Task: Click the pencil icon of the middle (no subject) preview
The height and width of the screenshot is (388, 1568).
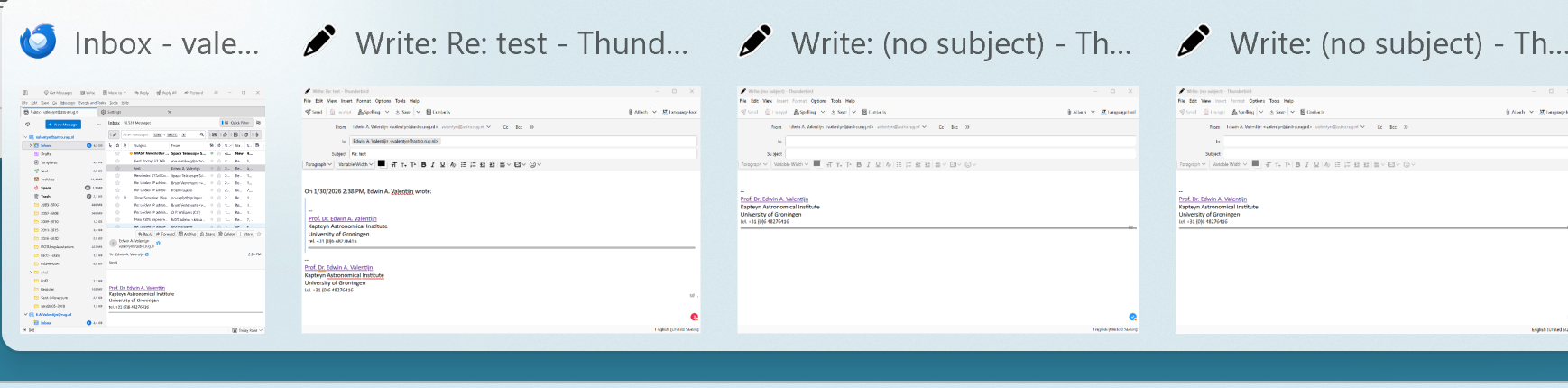Action: (755, 41)
